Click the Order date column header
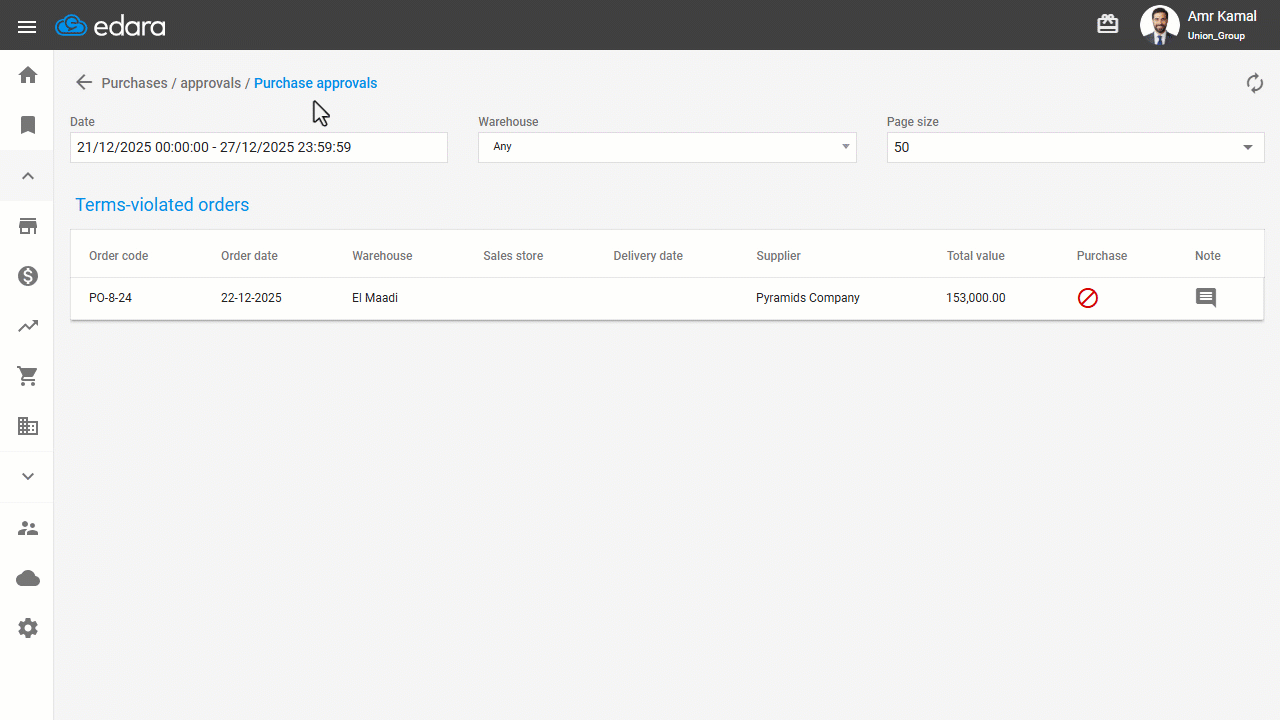This screenshot has width=1280, height=720. pyautogui.click(x=249, y=256)
